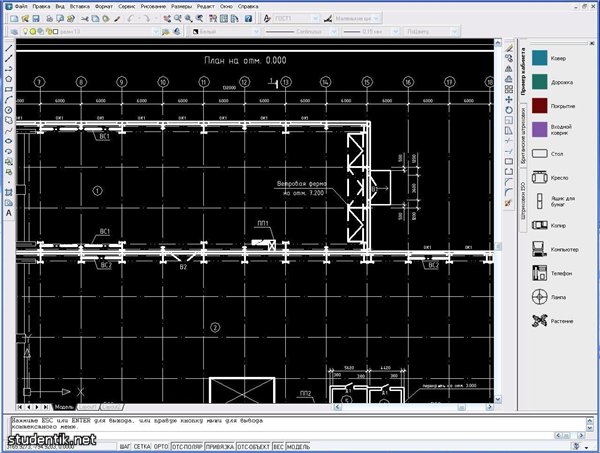The image size is (600, 453).
Task: Open the Формат menu
Action: (x=104, y=7)
